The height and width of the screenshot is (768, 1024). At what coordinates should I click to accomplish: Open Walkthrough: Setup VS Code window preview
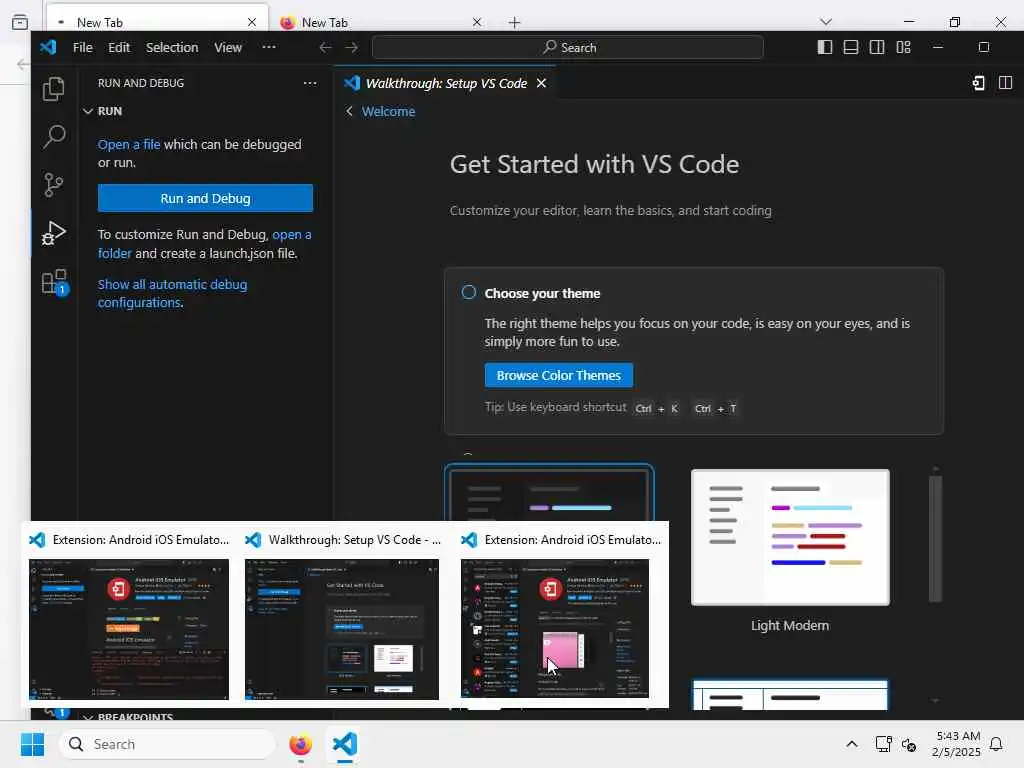point(342,615)
